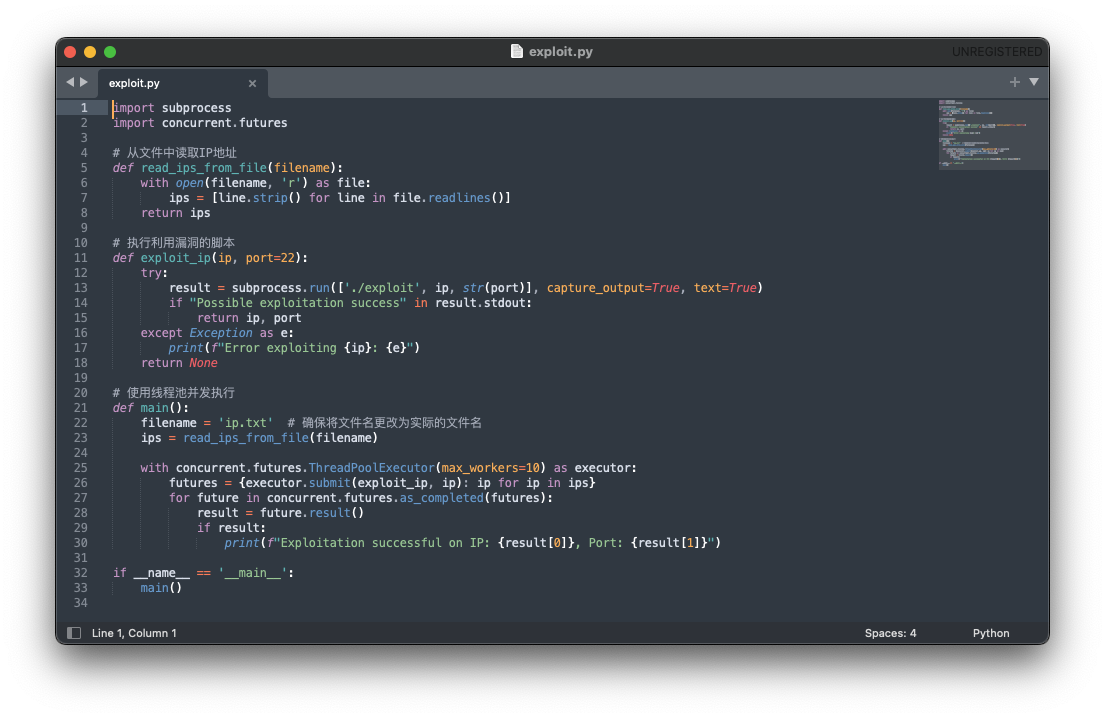Click 'def main():' on line 21

[x=151, y=408]
